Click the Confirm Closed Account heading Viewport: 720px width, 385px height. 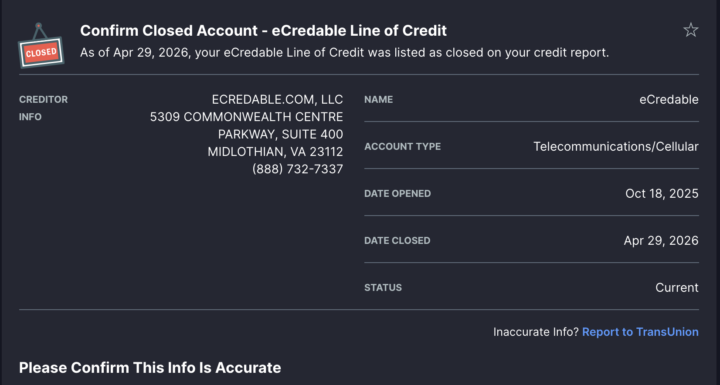coord(263,31)
